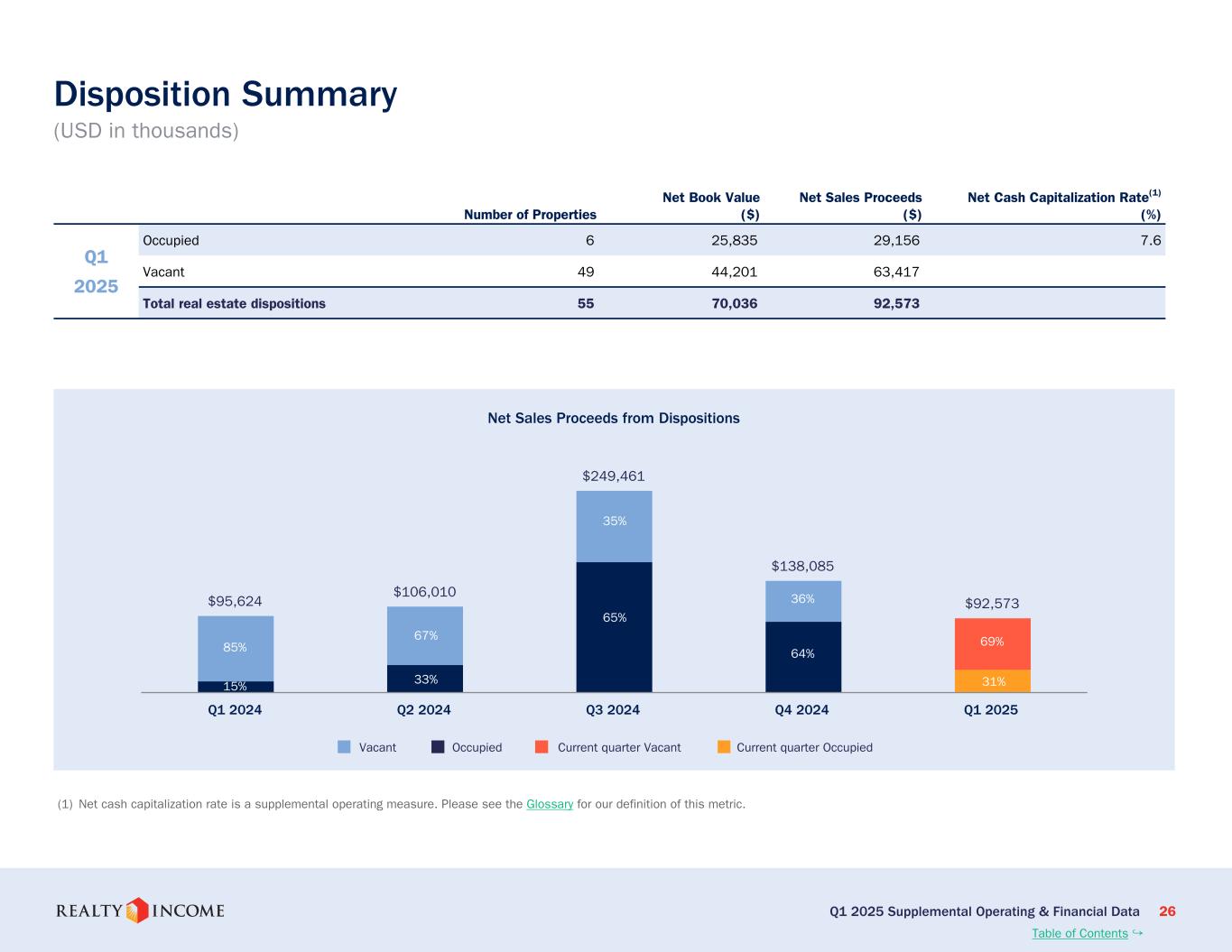Click the Disposition Summary title

[226, 94]
